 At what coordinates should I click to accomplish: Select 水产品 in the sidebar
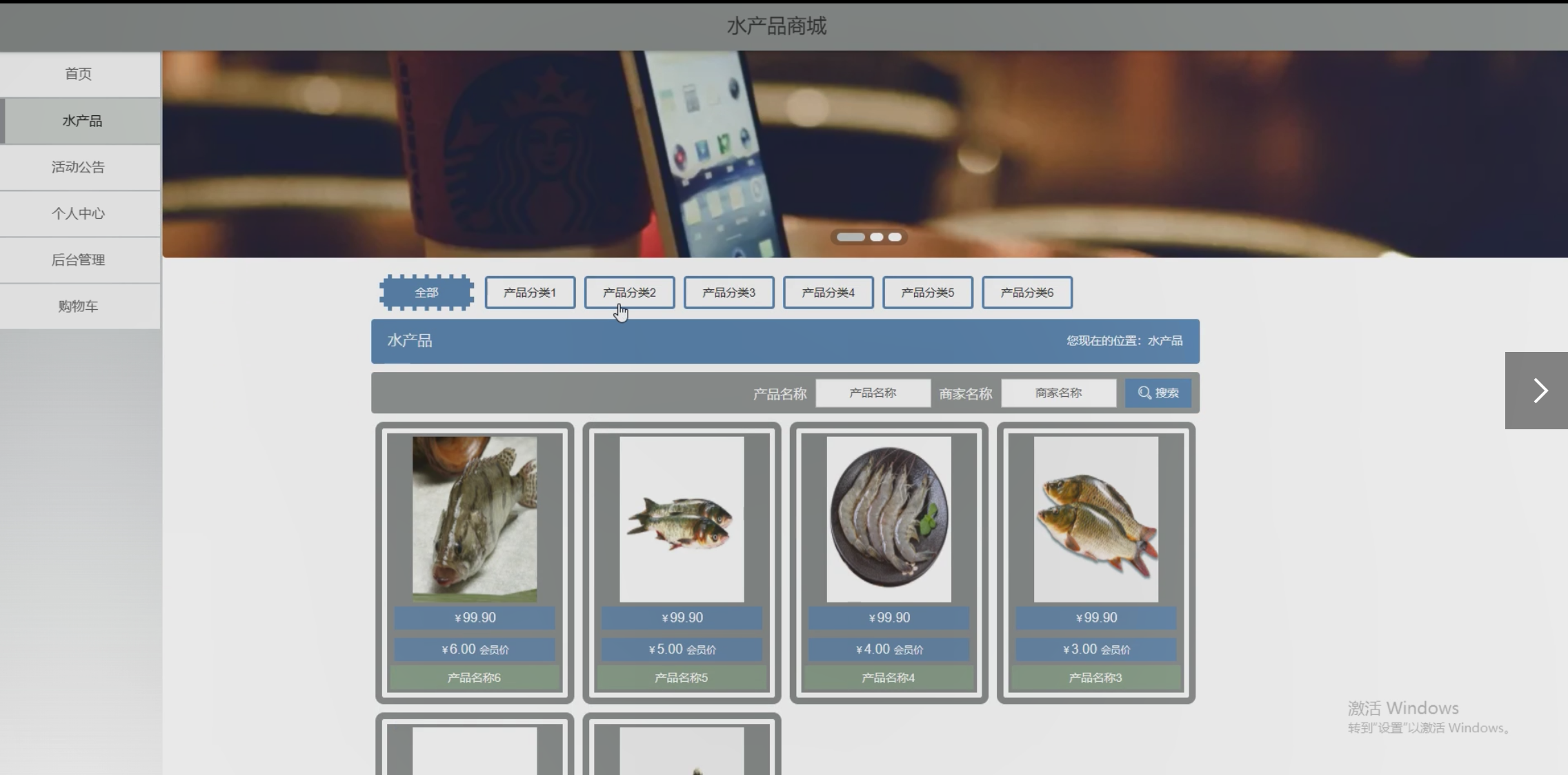(80, 121)
